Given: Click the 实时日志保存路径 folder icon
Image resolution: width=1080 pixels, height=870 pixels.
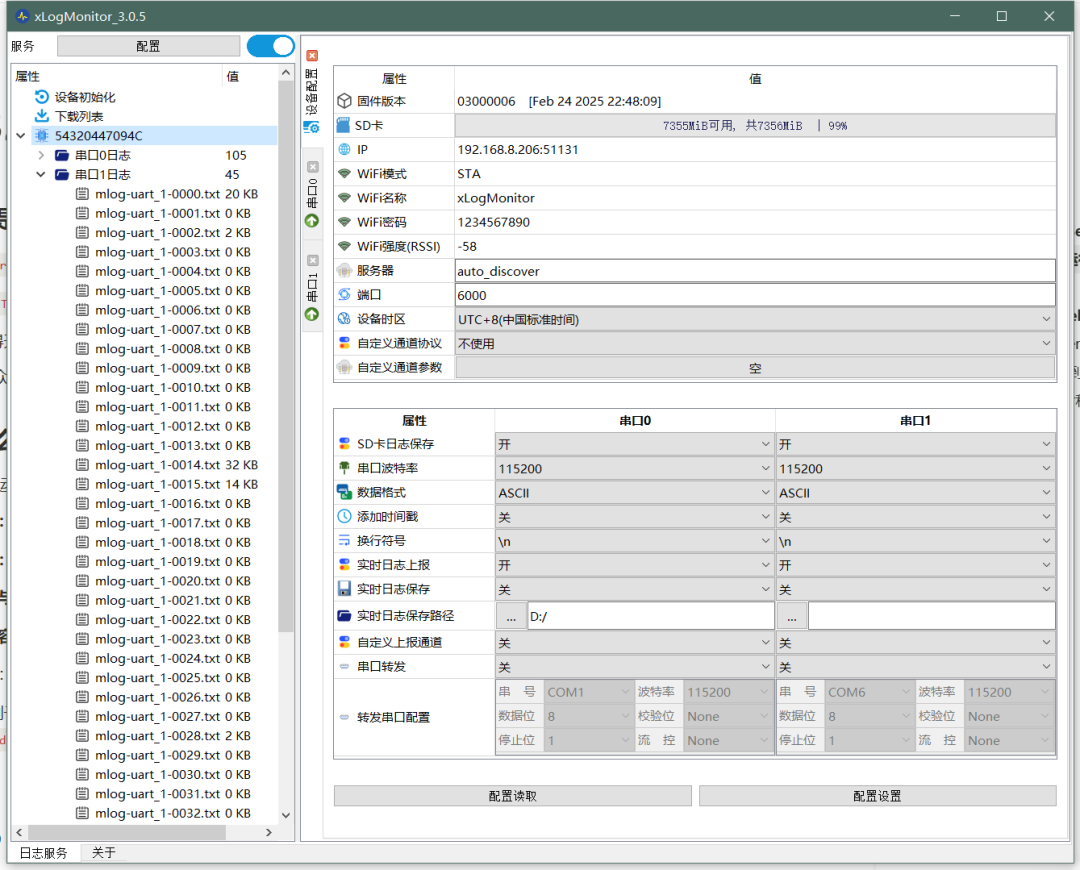Looking at the screenshot, I should (344, 615).
